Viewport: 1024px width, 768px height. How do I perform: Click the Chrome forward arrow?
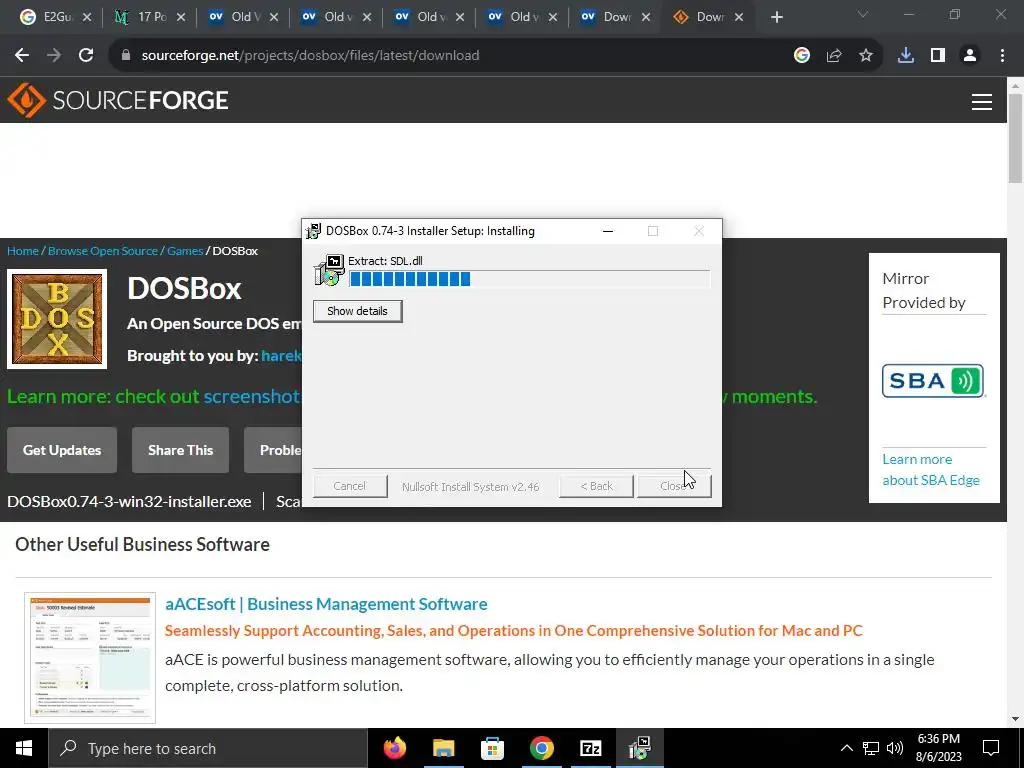point(54,56)
